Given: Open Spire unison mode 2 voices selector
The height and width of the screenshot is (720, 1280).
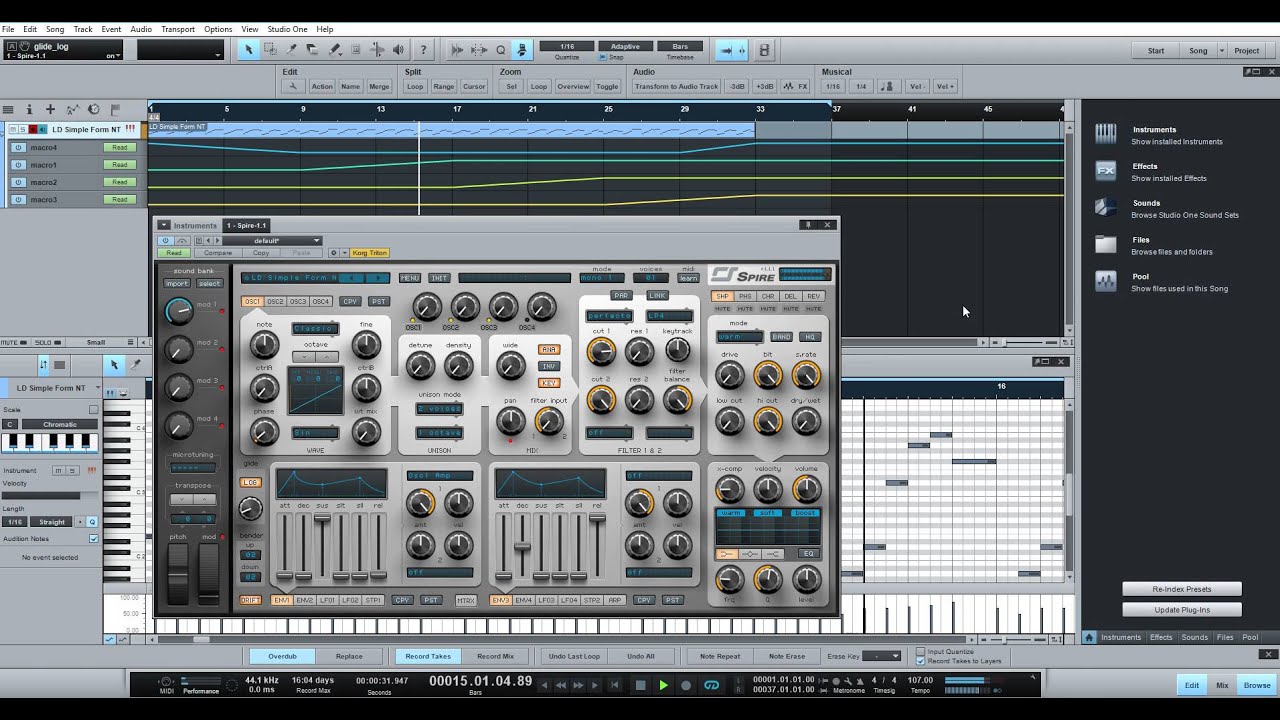Looking at the screenshot, I should coord(439,410).
